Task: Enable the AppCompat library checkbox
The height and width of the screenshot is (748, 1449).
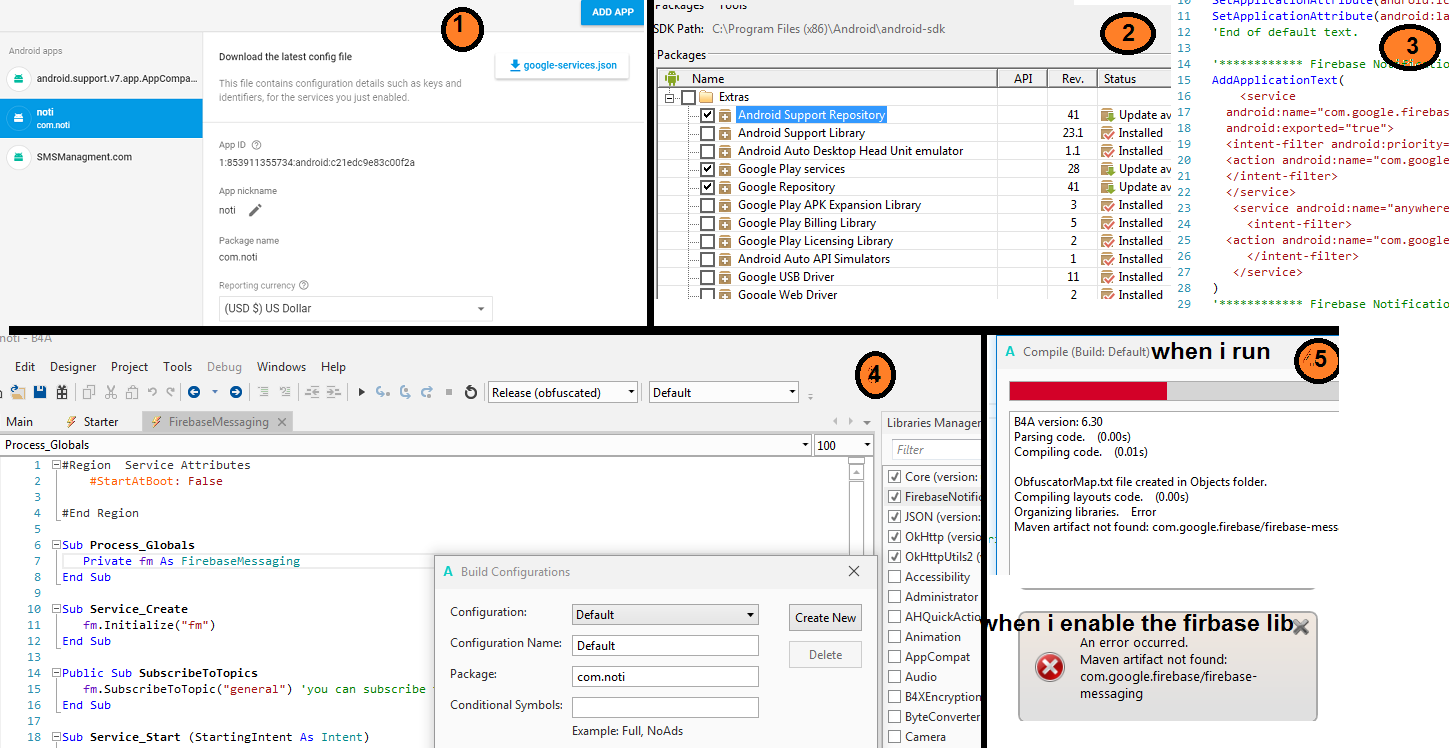Action: [895, 657]
